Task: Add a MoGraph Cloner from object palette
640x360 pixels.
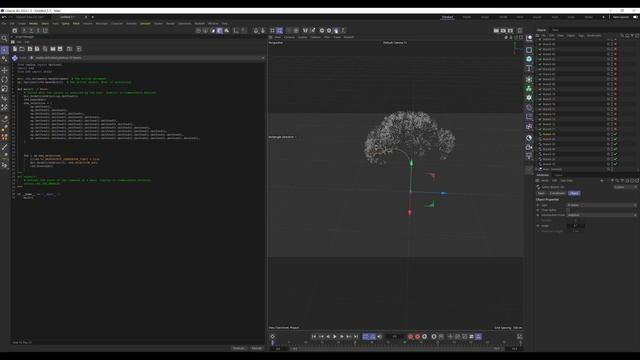Action: [529, 89]
